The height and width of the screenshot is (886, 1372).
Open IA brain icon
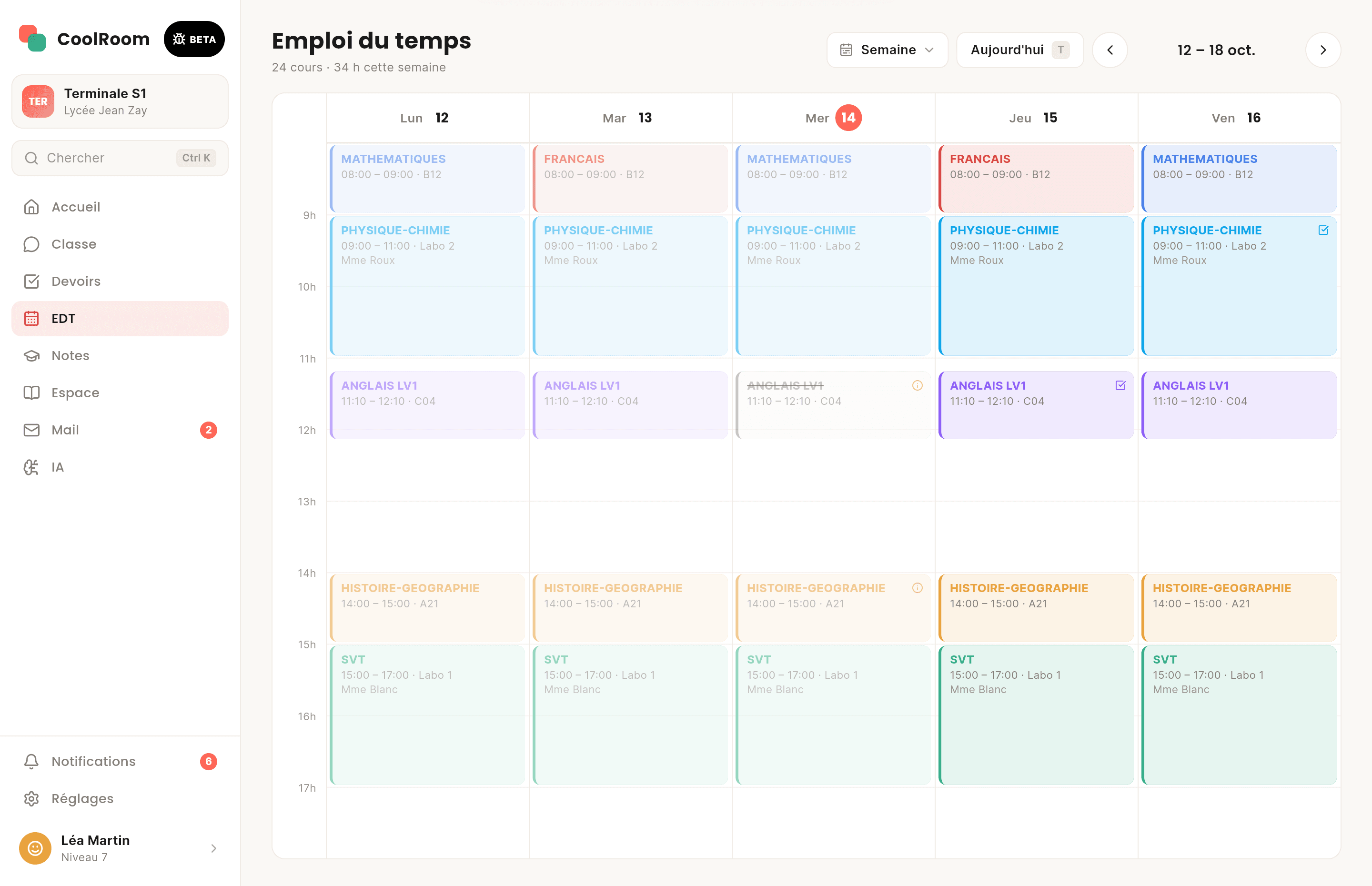pyautogui.click(x=31, y=467)
